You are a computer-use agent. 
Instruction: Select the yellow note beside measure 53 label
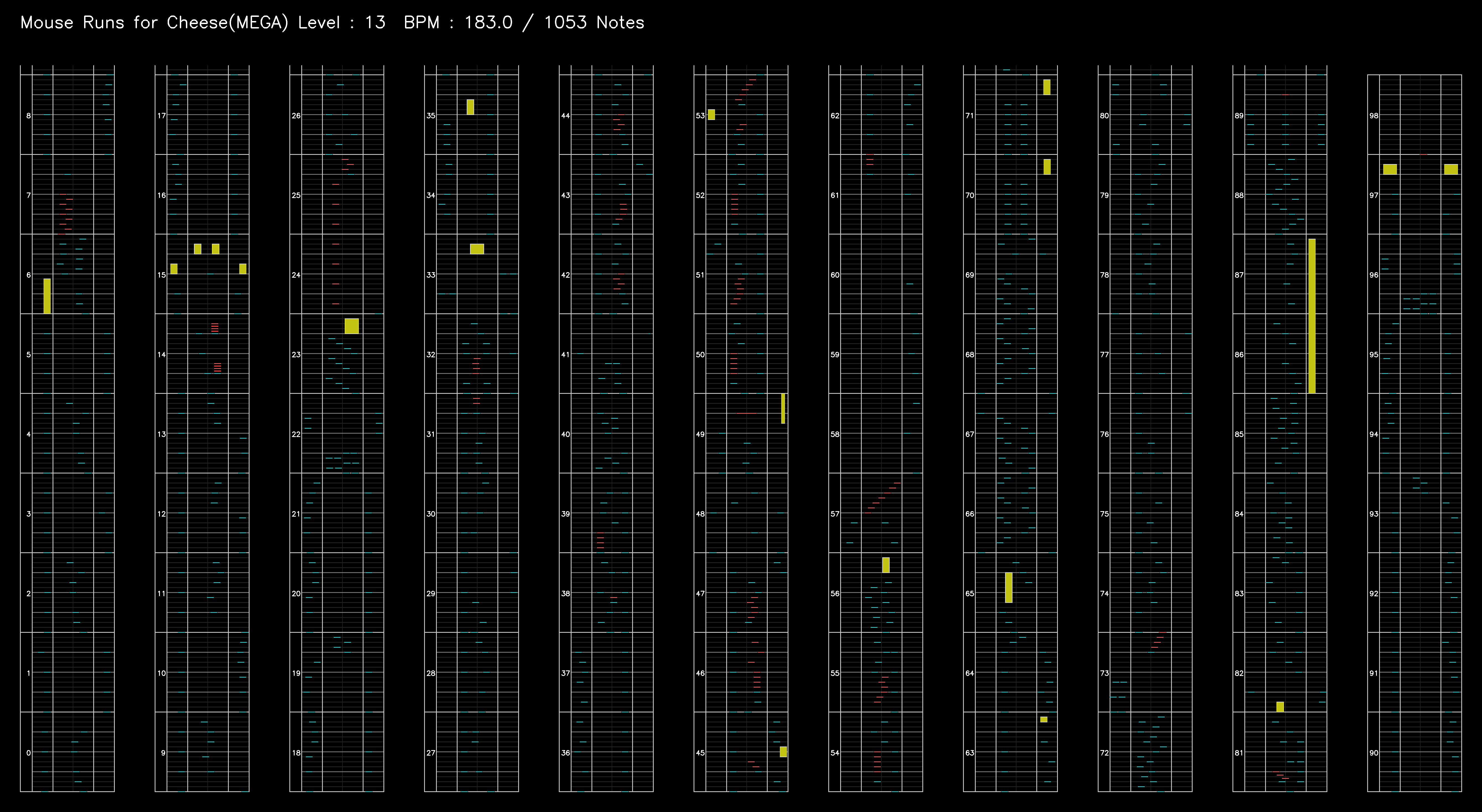(x=711, y=114)
